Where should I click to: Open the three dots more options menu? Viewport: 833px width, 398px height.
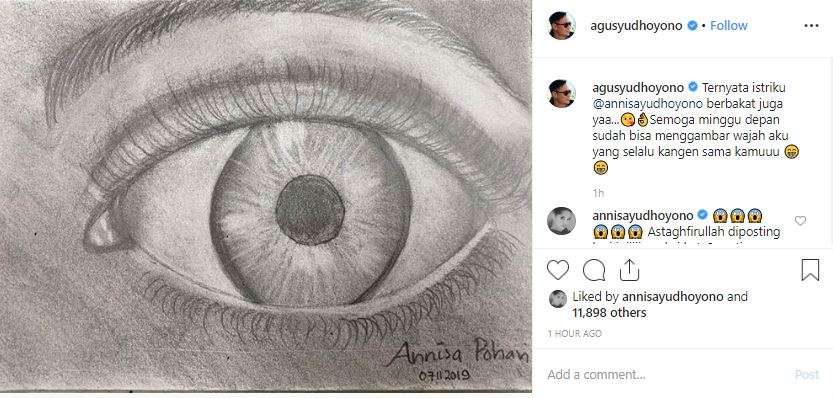[811, 26]
